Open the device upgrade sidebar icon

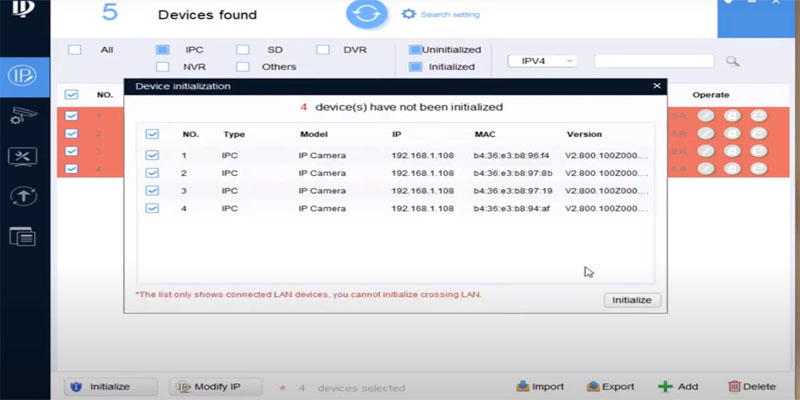(23, 196)
